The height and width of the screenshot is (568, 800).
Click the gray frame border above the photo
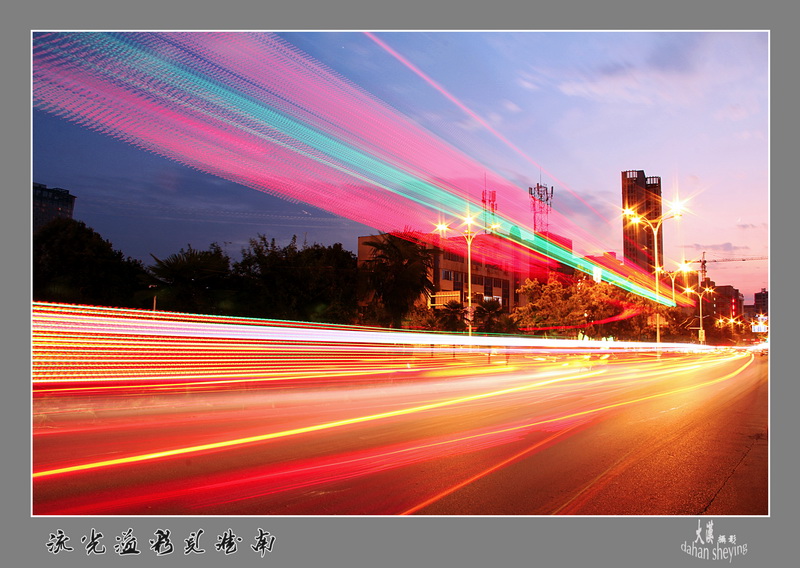400,15
